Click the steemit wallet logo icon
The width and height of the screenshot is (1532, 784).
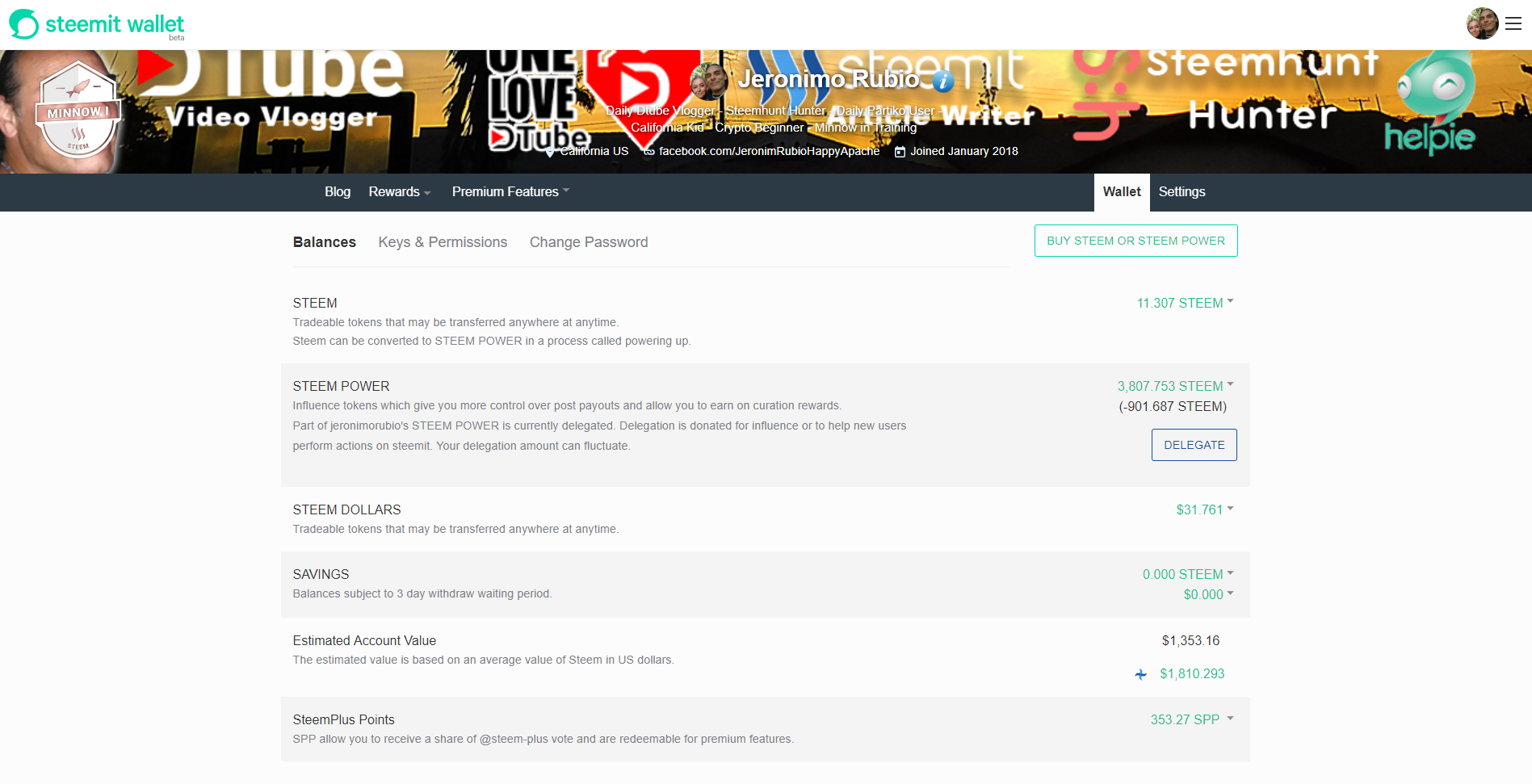[23, 24]
